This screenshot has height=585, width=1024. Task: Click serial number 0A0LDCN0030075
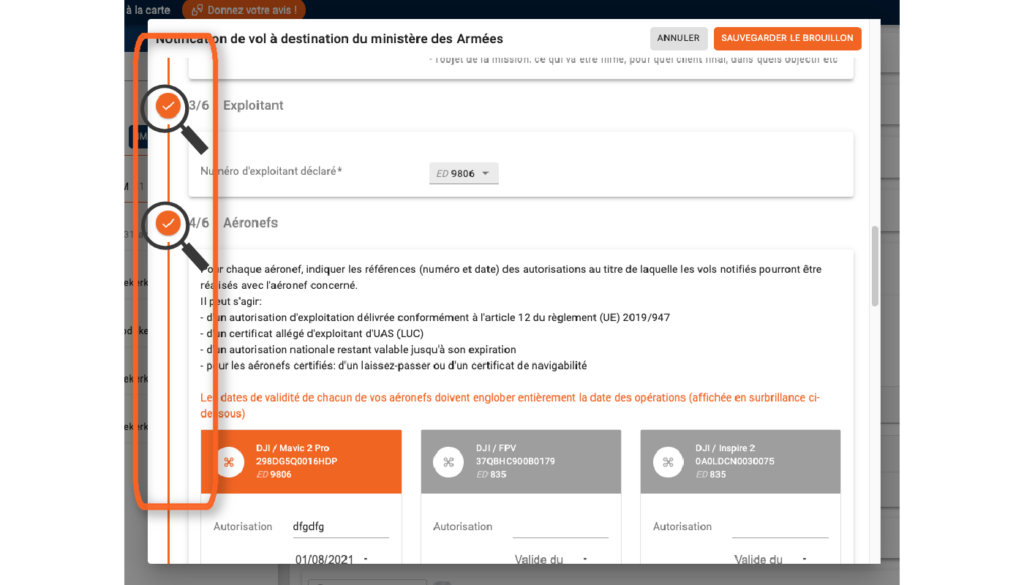click(x=735, y=461)
